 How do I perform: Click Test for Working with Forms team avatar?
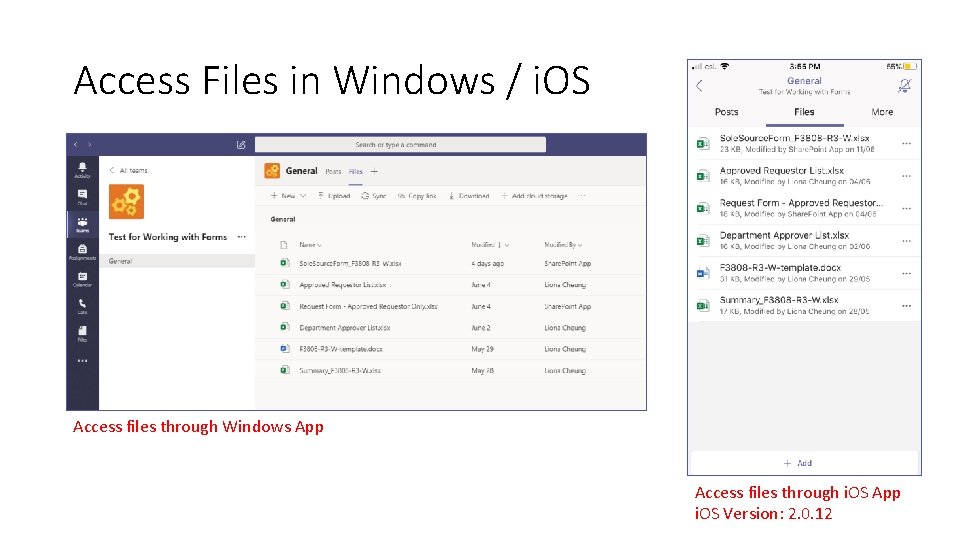[x=126, y=201]
